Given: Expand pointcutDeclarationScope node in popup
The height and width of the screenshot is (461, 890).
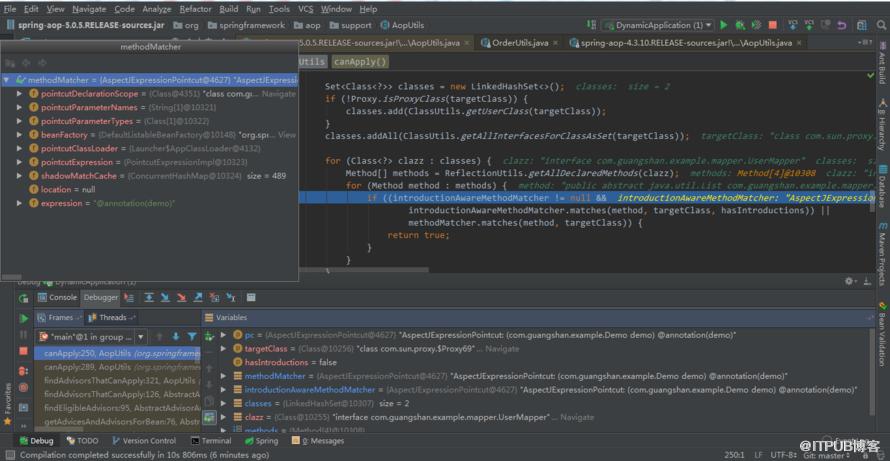Looking at the screenshot, I should tap(19, 94).
